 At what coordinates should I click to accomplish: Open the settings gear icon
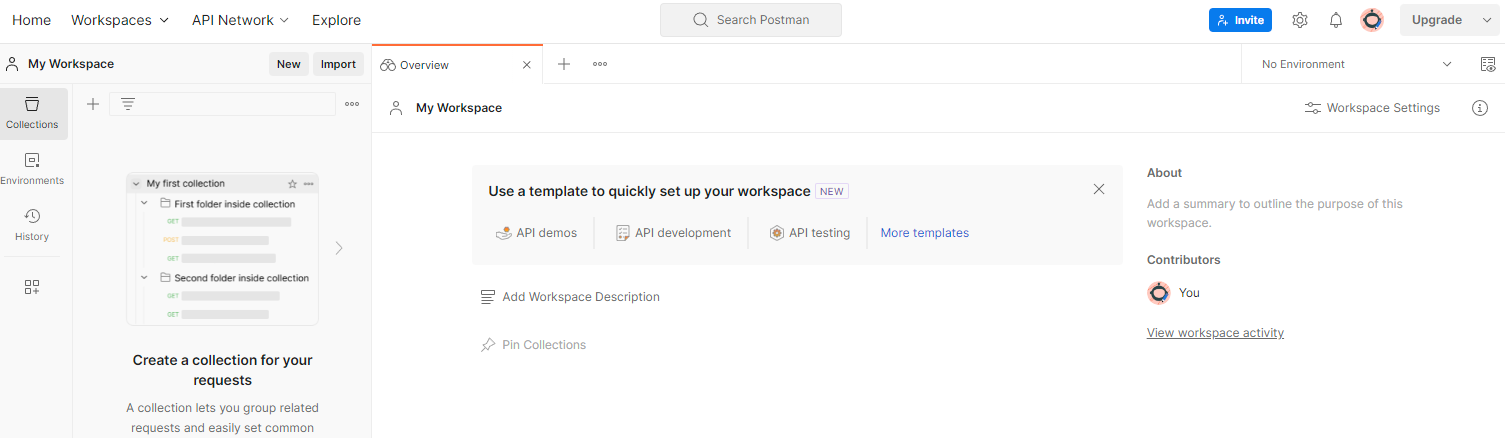point(1300,20)
